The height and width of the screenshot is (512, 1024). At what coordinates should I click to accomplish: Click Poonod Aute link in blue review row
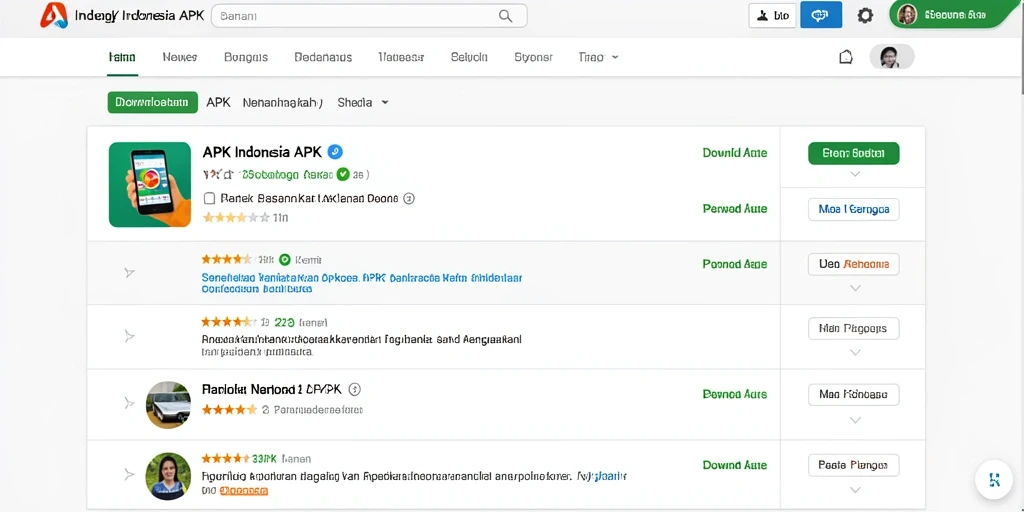[735, 264]
